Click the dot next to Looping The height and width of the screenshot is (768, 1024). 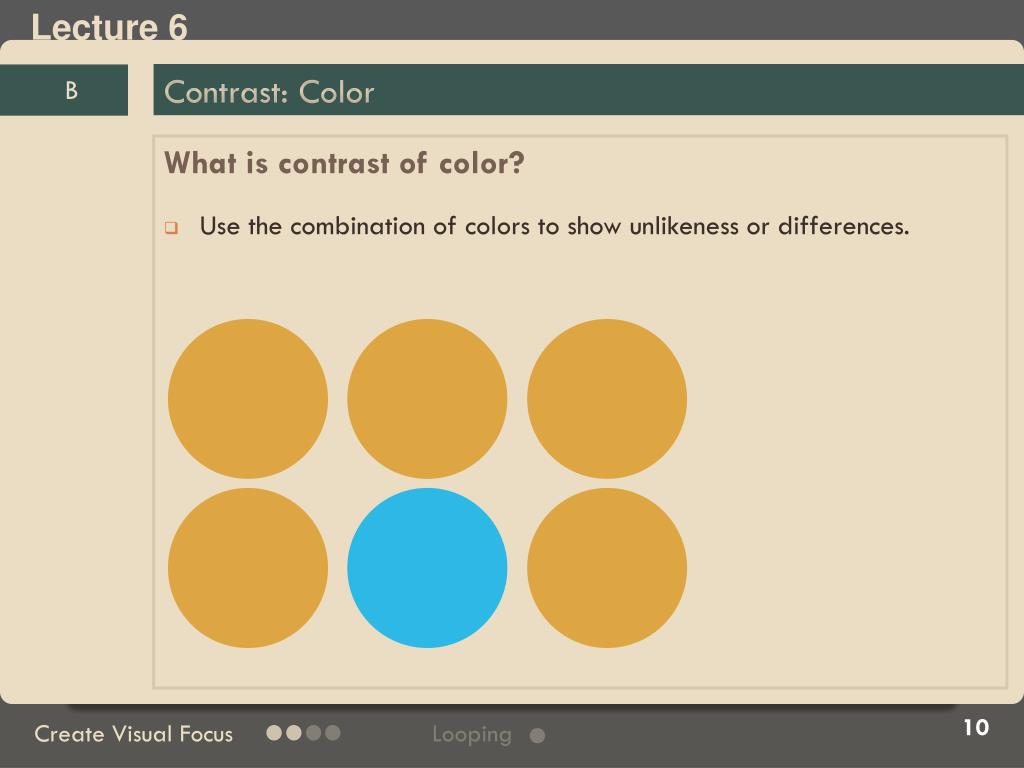pos(537,736)
